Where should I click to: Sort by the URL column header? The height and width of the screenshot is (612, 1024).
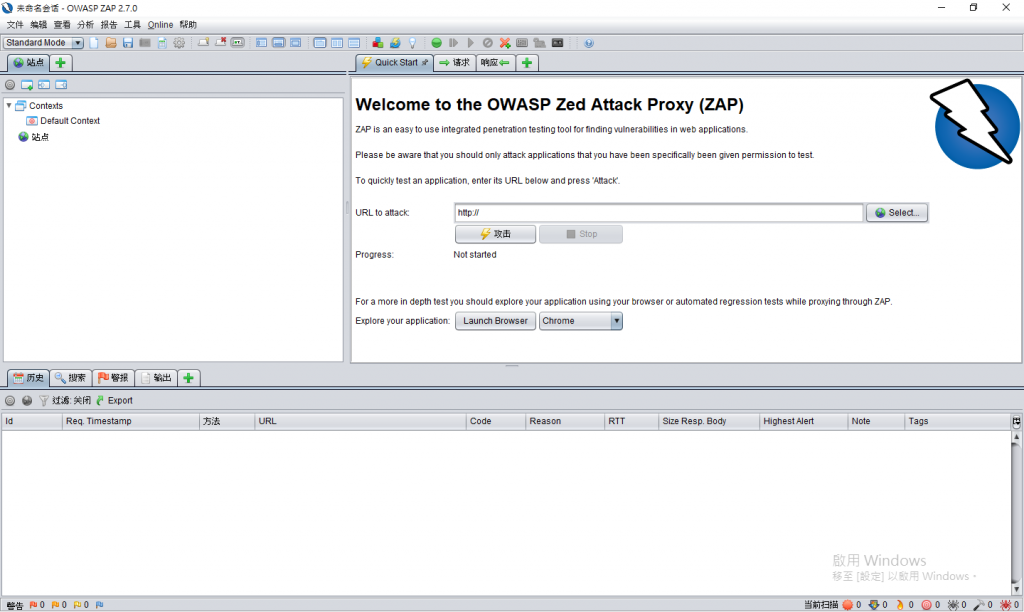360,421
